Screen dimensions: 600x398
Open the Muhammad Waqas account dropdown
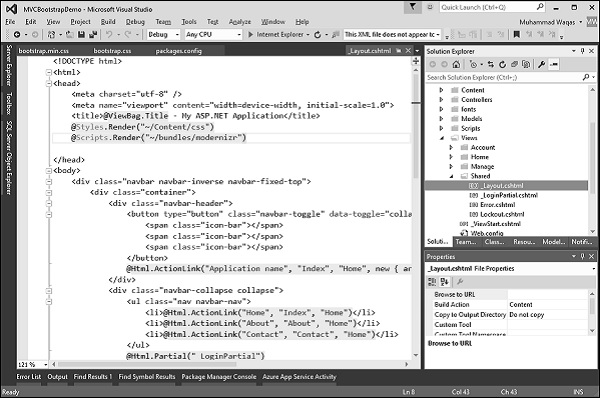[580, 22]
